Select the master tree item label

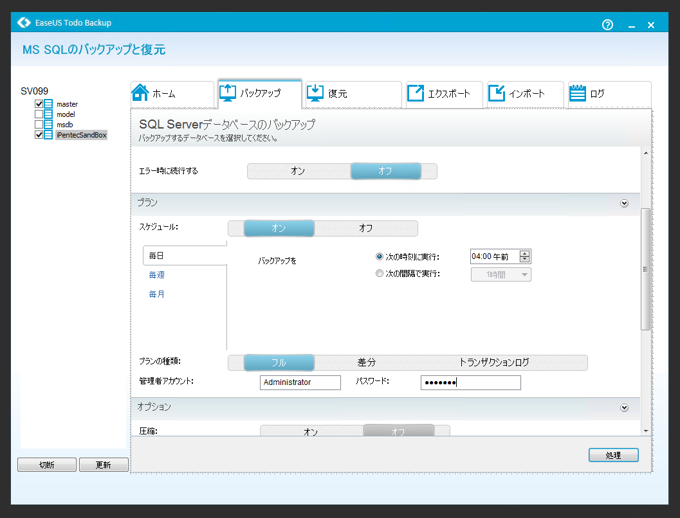[x=67, y=104]
